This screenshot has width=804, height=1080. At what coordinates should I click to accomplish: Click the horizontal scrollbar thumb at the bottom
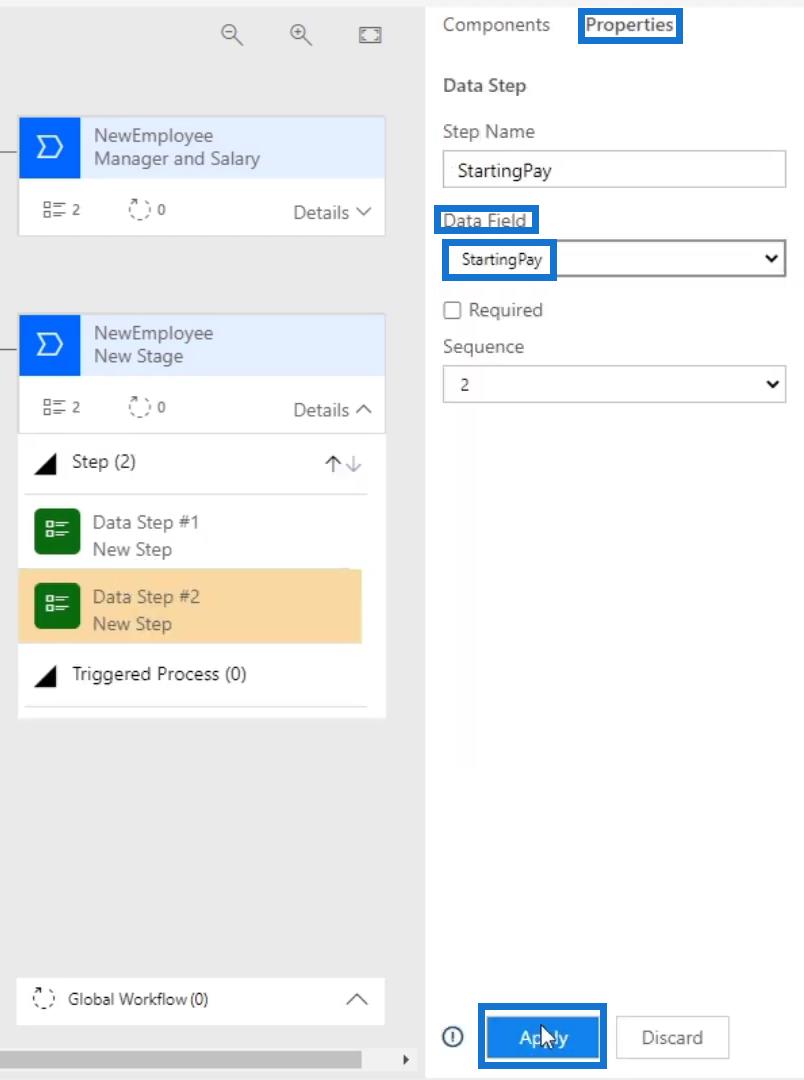[x=181, y=1059]
